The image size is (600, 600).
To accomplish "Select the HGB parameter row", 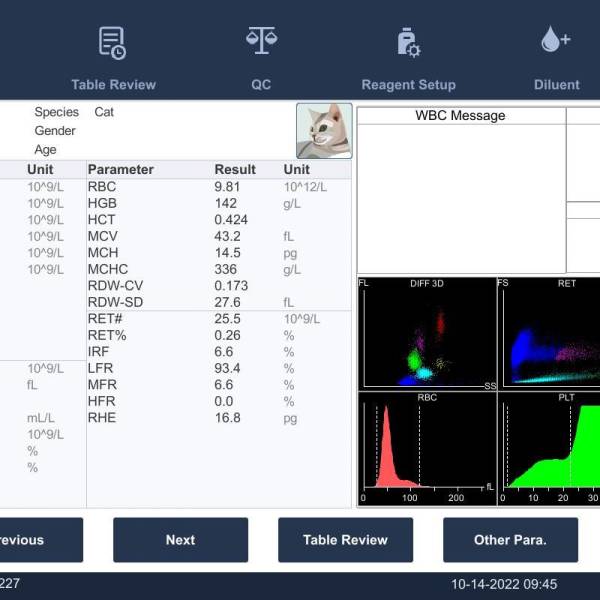I will pos(219,203).
